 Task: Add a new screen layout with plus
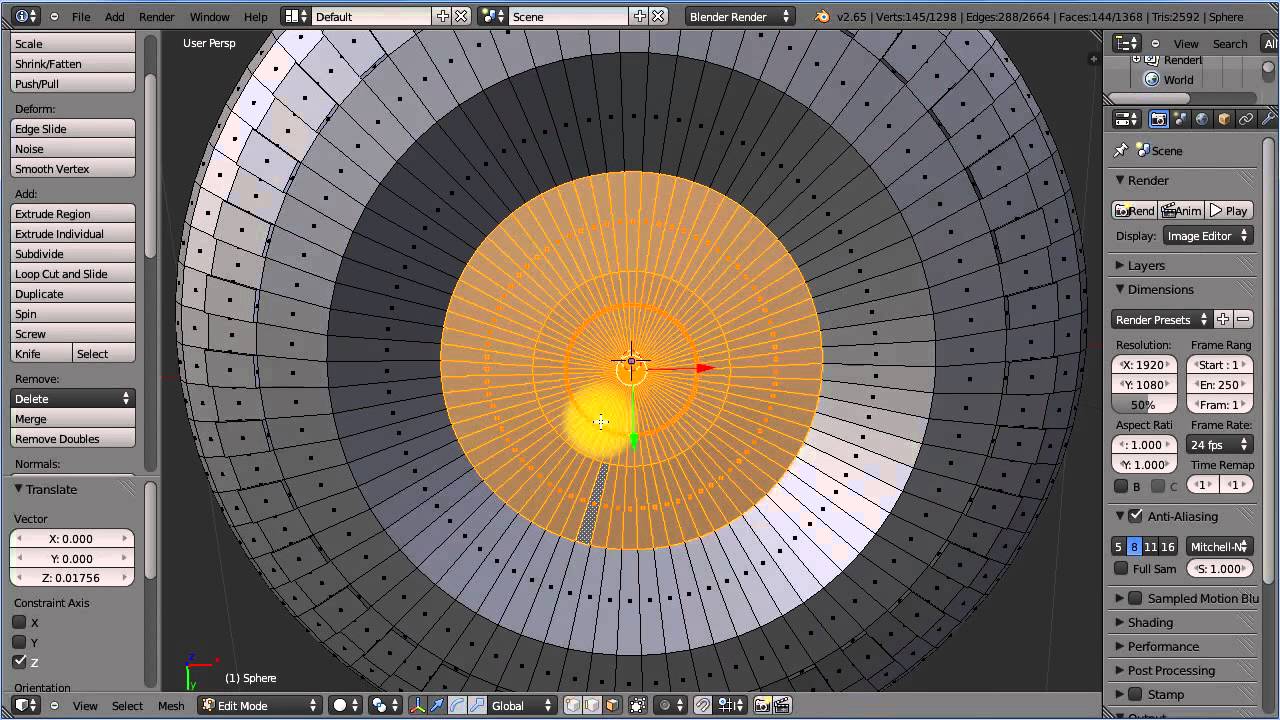pos(442,16)
